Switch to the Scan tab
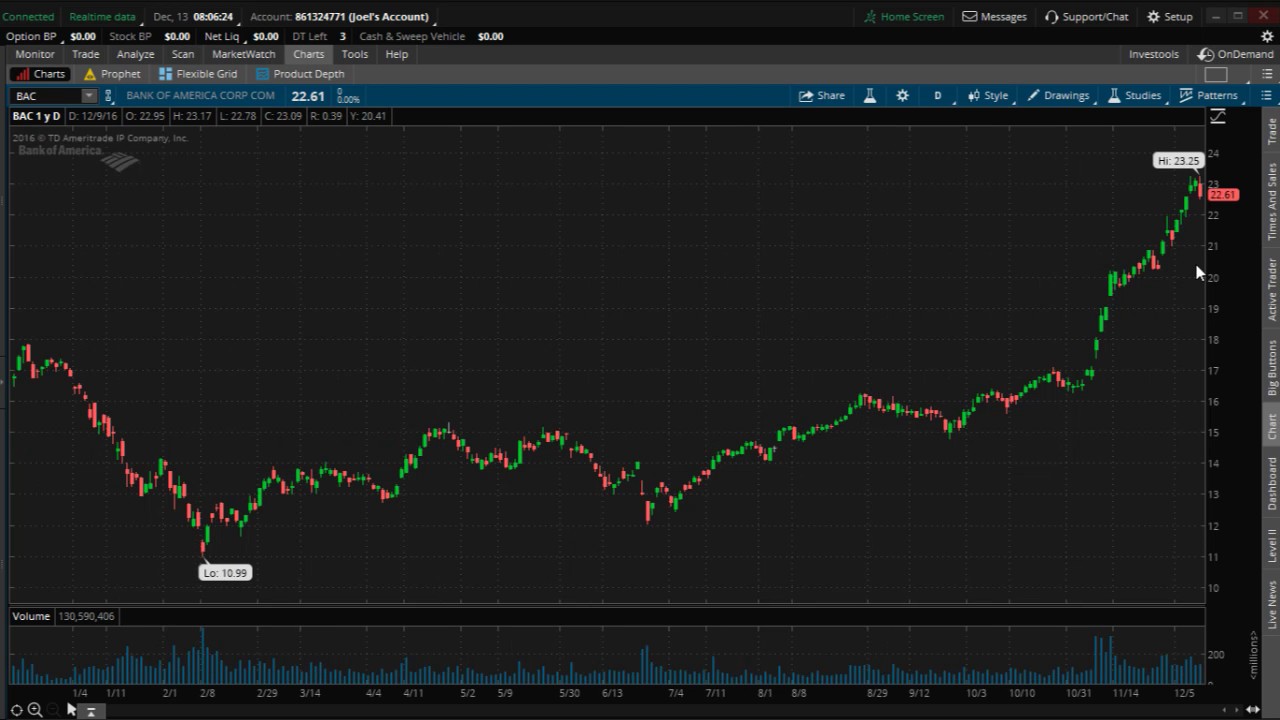1280x720 pixels. (183, 54)
